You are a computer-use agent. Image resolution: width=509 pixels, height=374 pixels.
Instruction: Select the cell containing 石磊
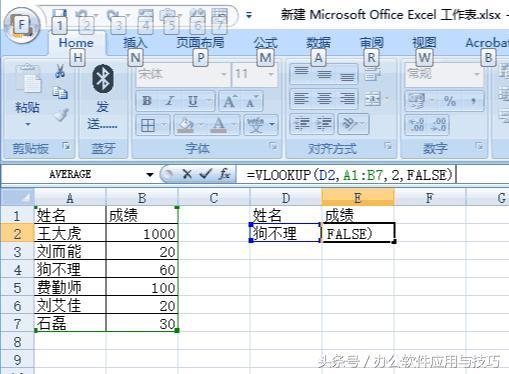click(70, 323)
